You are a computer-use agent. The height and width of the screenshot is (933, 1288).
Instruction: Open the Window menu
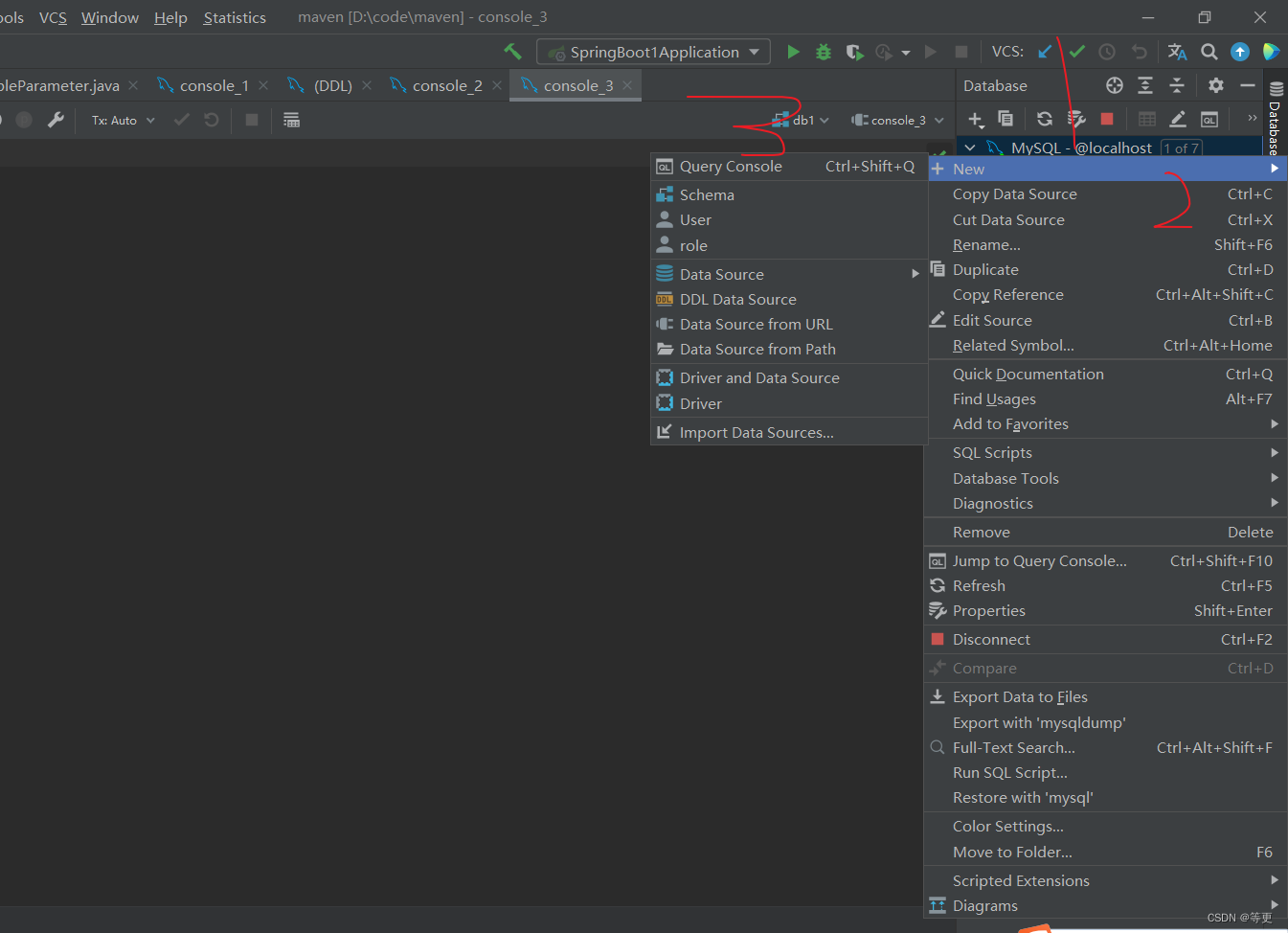click(110, 17)
